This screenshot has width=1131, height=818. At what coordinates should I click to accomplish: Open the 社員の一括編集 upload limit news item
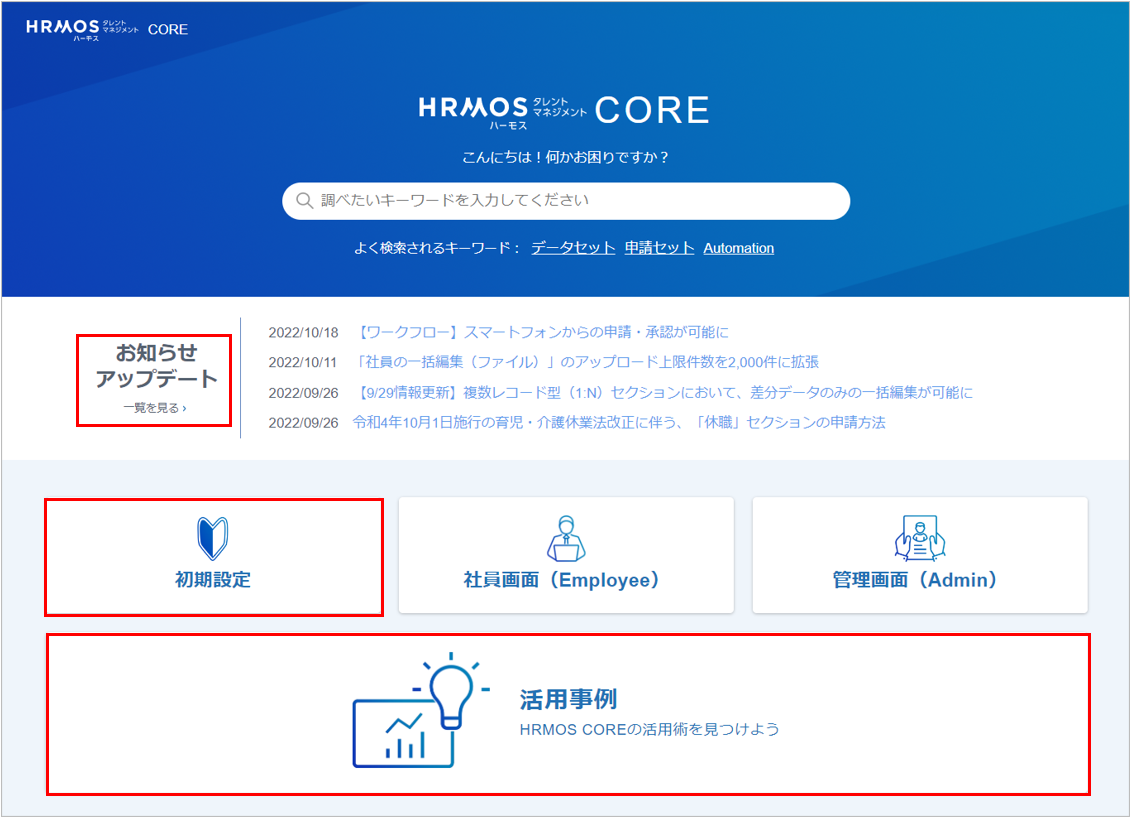pyautogui.click(x=586, y=362)
